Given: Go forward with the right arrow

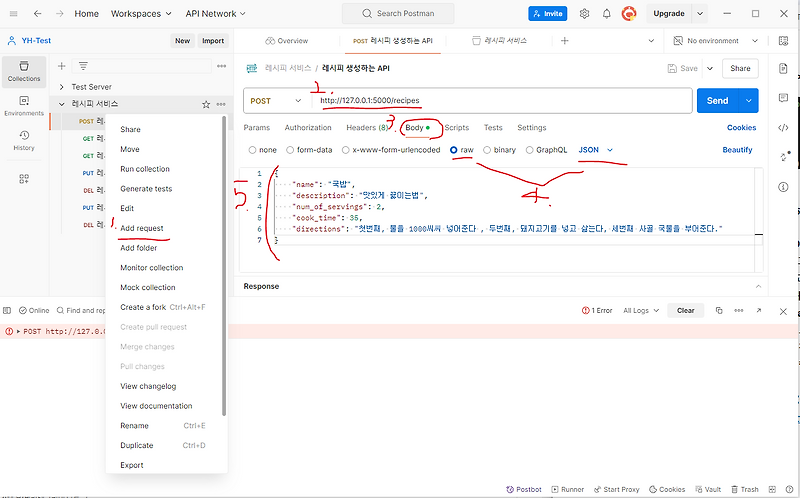Looking at the screenshot, I should tap(60, 14).
